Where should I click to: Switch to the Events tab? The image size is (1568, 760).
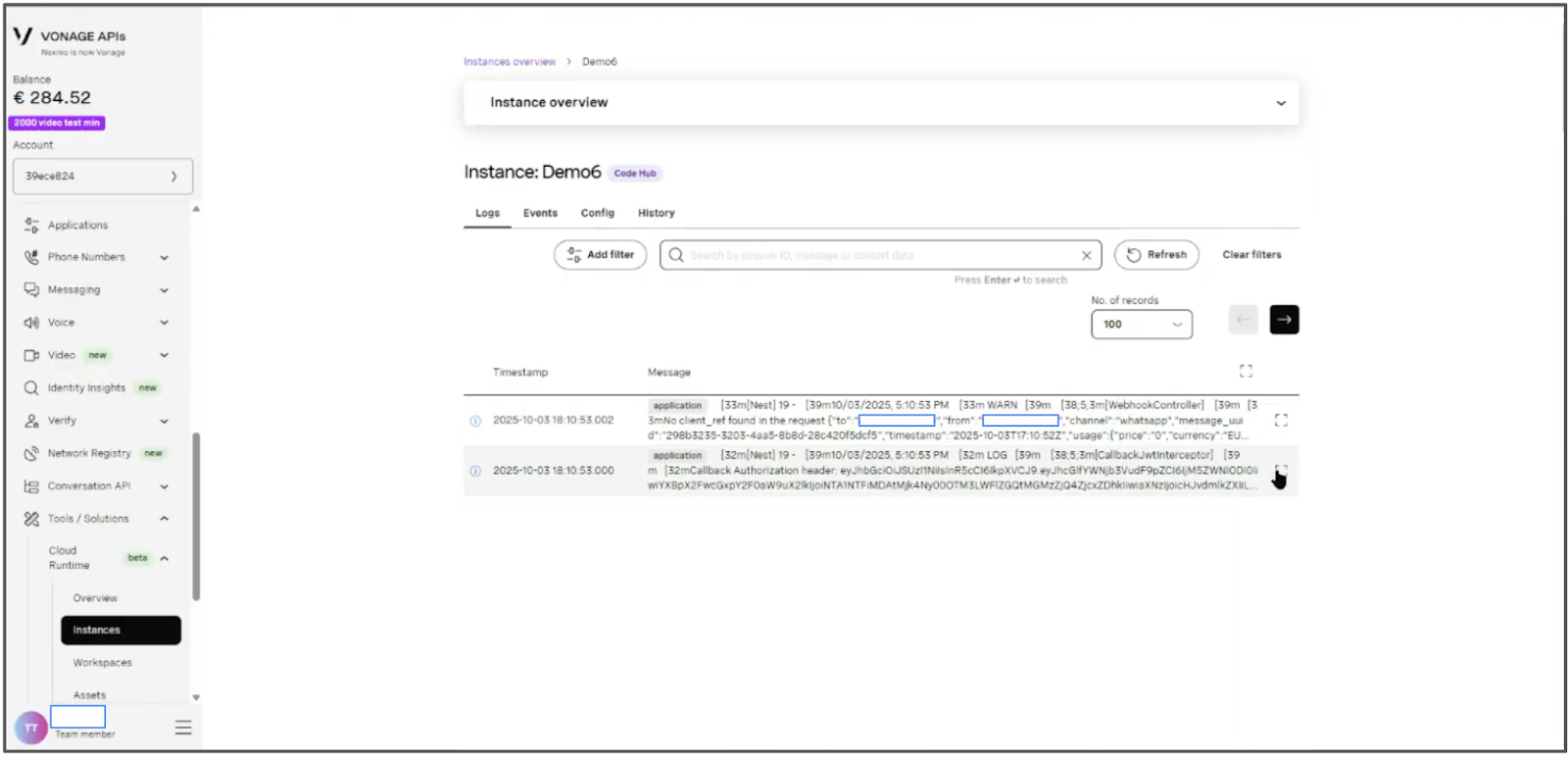(x=540, y=213)
